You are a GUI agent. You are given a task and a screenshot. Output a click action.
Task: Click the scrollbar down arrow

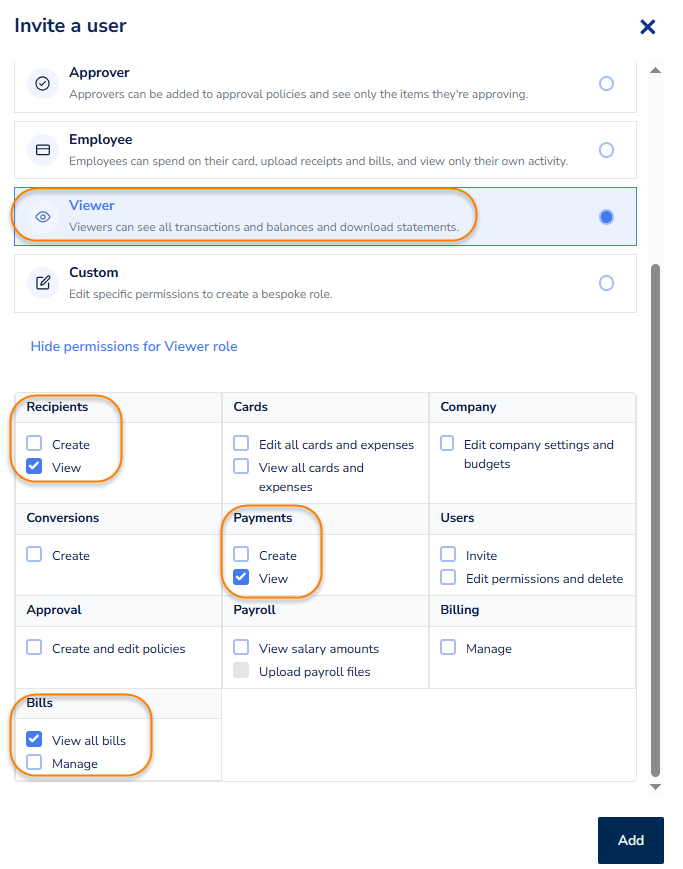pos(656,788)
